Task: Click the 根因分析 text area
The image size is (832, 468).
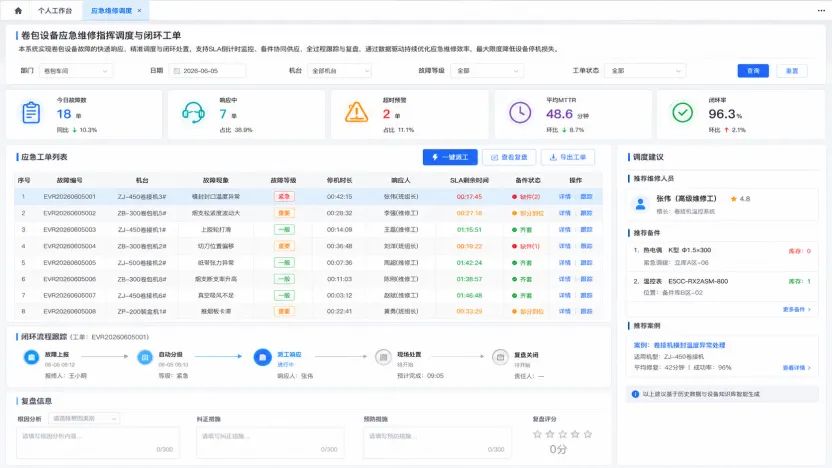Action: point(98,443)
